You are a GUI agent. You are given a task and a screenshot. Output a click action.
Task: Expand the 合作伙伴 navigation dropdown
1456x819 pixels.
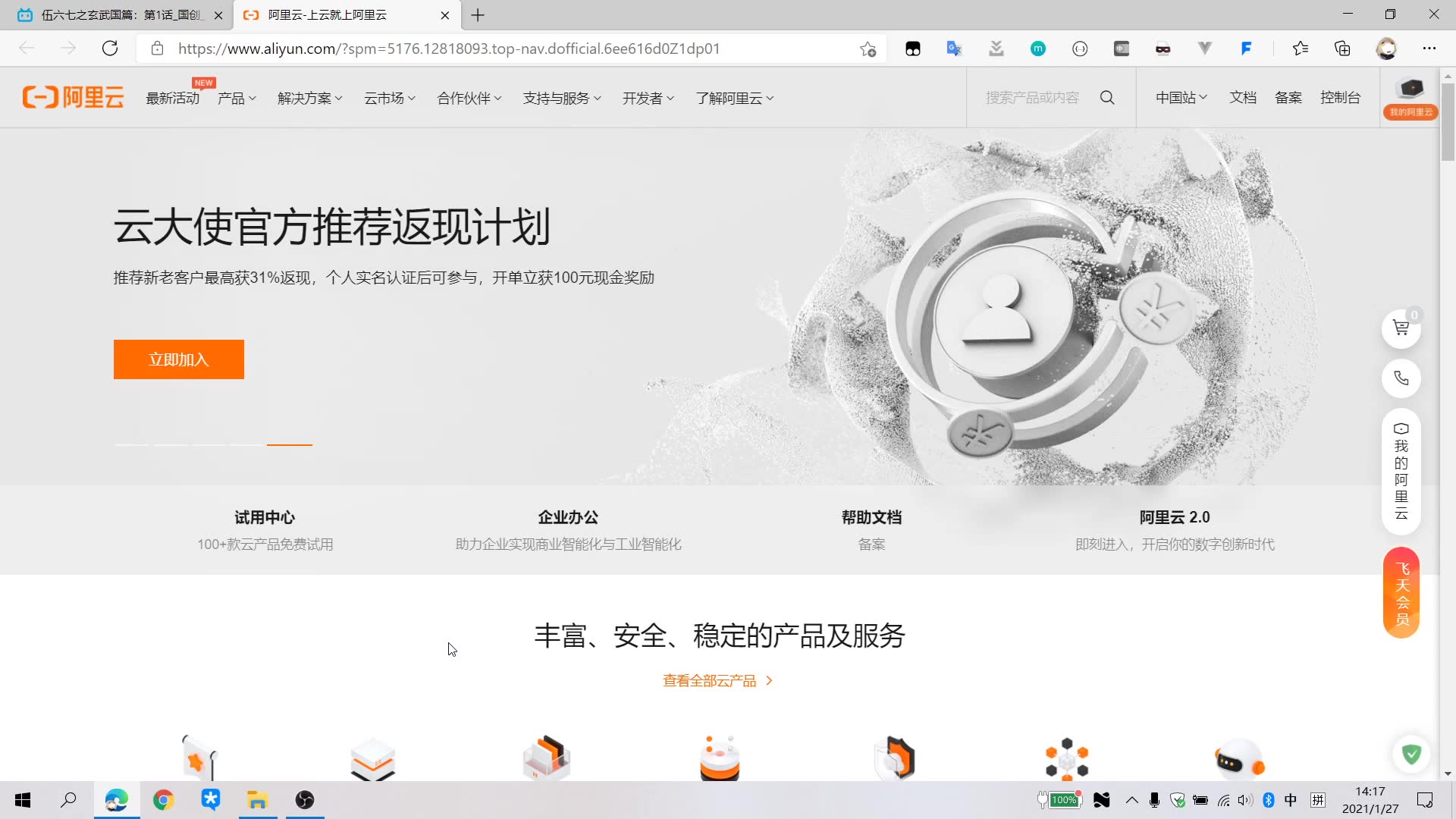469,99
